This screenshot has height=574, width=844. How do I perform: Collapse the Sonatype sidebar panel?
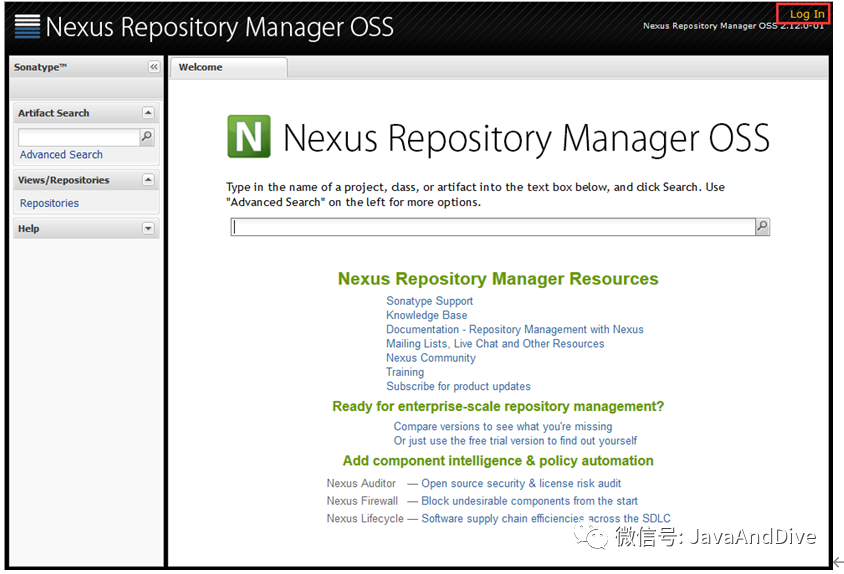[154, 67]
